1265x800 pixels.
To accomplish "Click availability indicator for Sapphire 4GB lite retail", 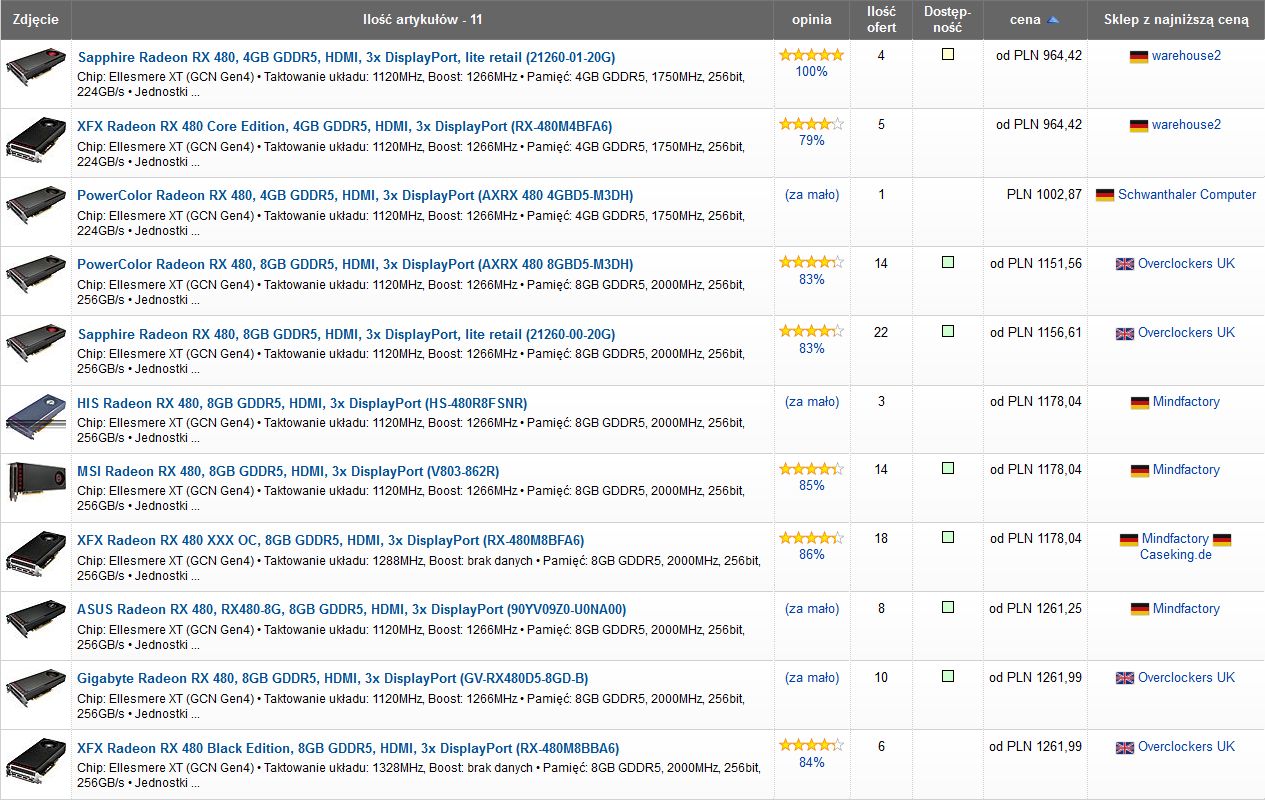I will point(948,54).
